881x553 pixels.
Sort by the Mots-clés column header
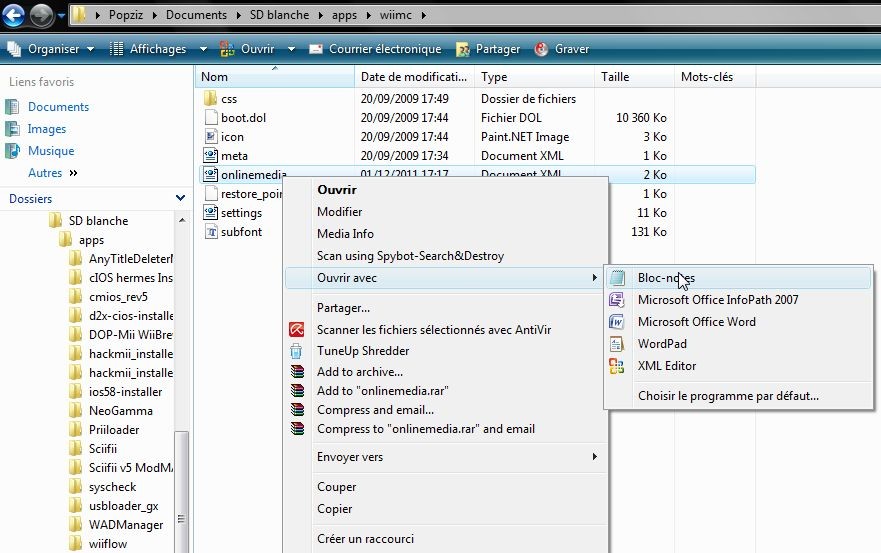[715, 77]
